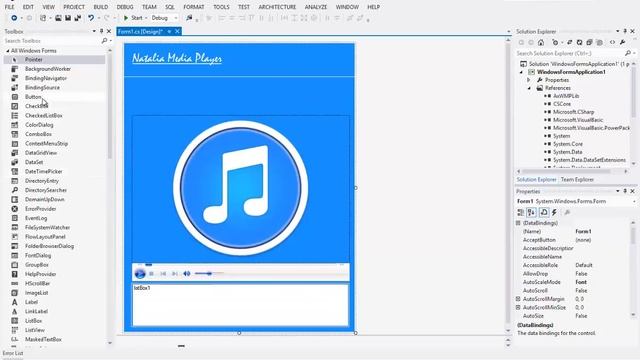This screenshot has width=640, height=360.
Task: Click the Home icon in Solution Explorer
Action: tap(541, 42)
